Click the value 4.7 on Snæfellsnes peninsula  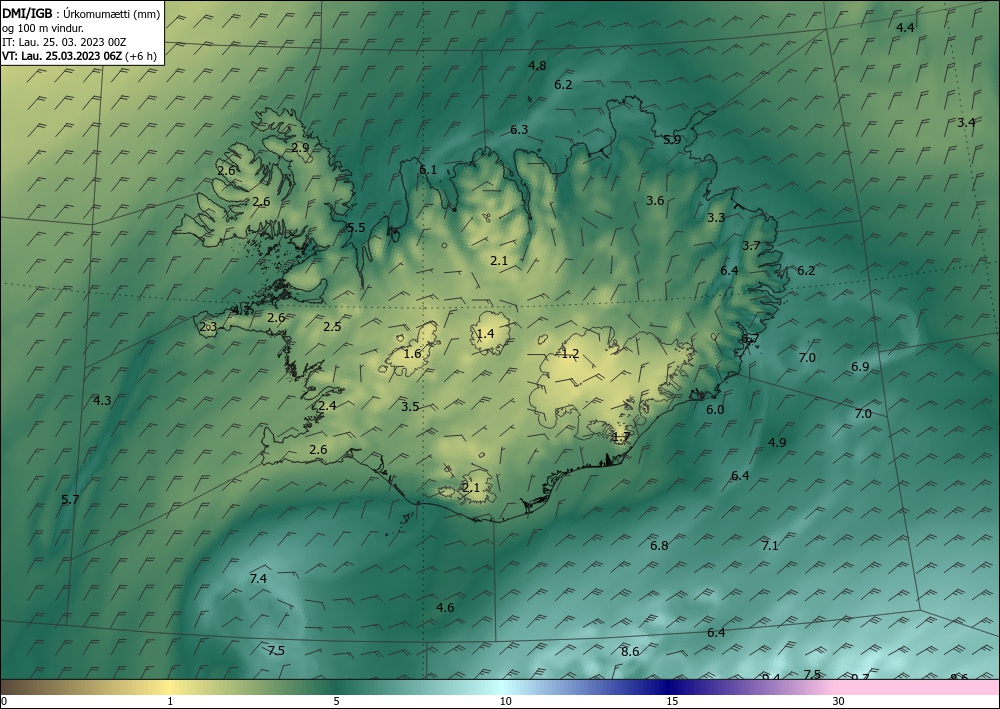pyautogui.click(x=242, y=311)
